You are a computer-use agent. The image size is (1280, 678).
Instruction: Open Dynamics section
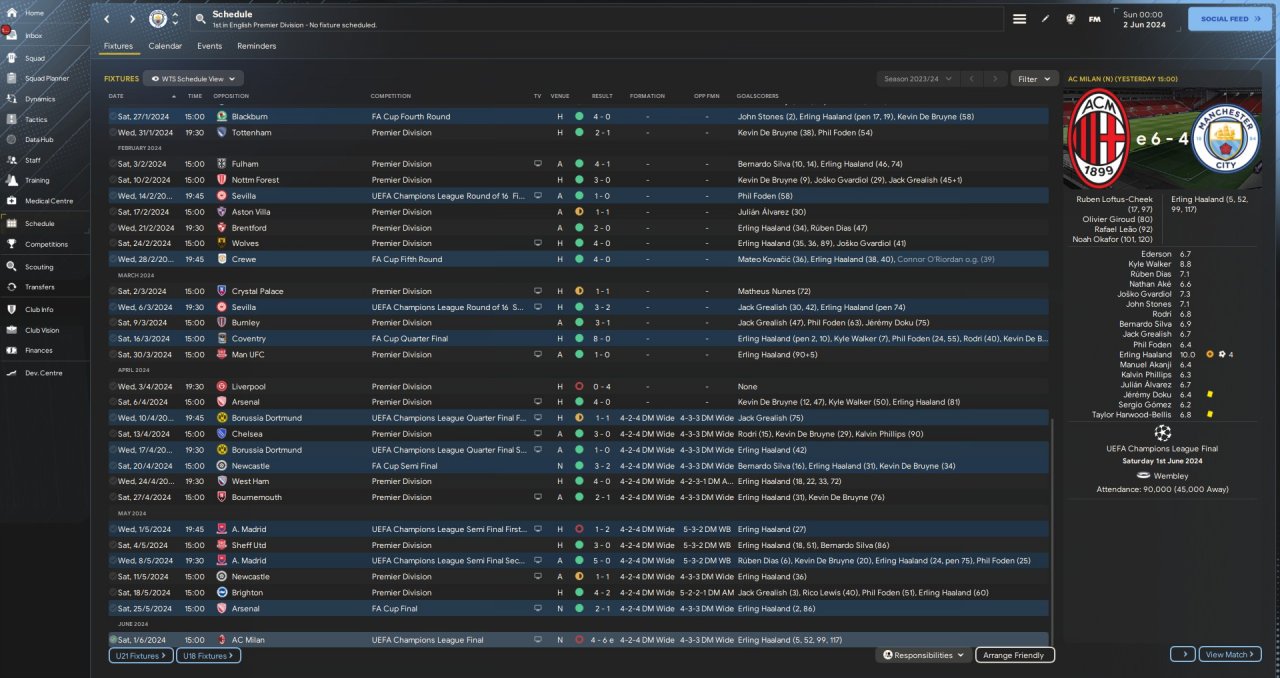(x=40, y=99)
